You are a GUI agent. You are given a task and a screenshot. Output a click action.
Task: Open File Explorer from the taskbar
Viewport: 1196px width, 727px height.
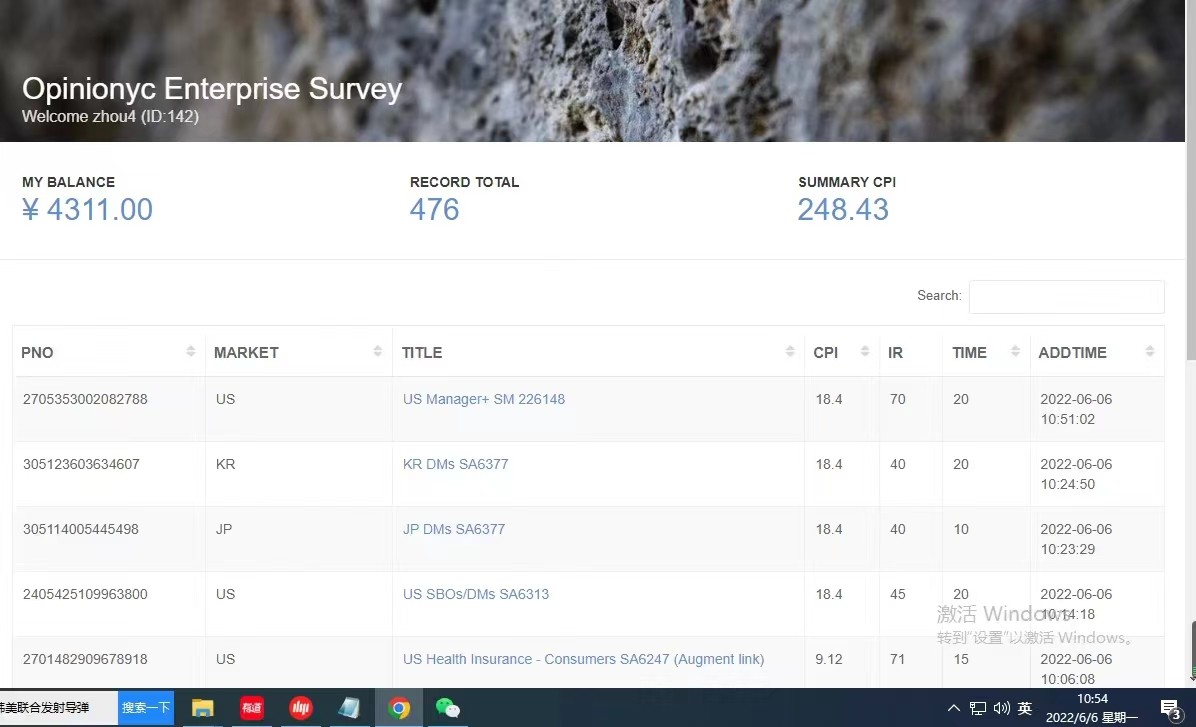coord(203,708)
